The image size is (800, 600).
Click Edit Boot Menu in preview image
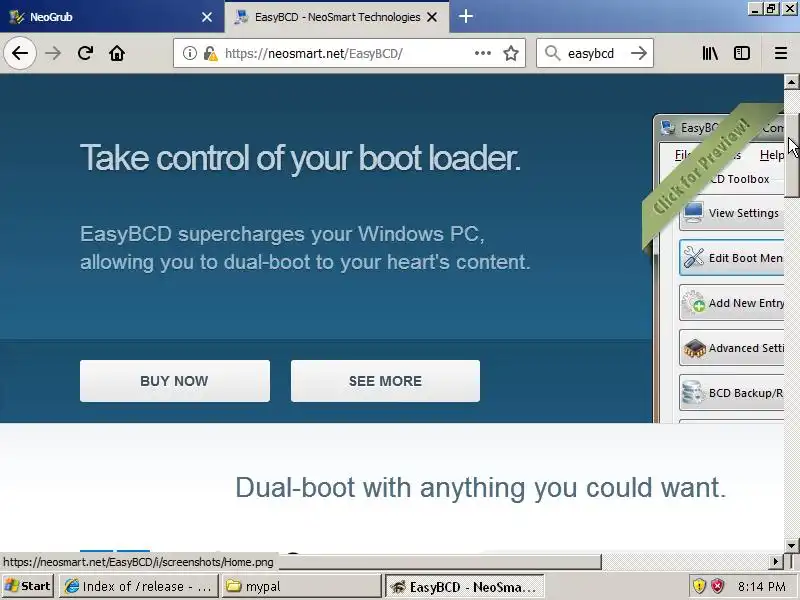pyautogui.click(x=732, y=258)
